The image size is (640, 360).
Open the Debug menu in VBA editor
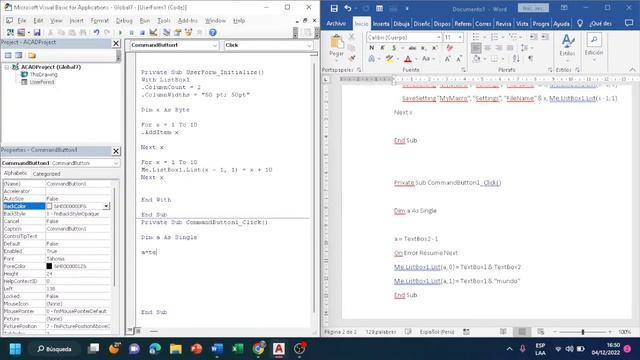(124, 20)
